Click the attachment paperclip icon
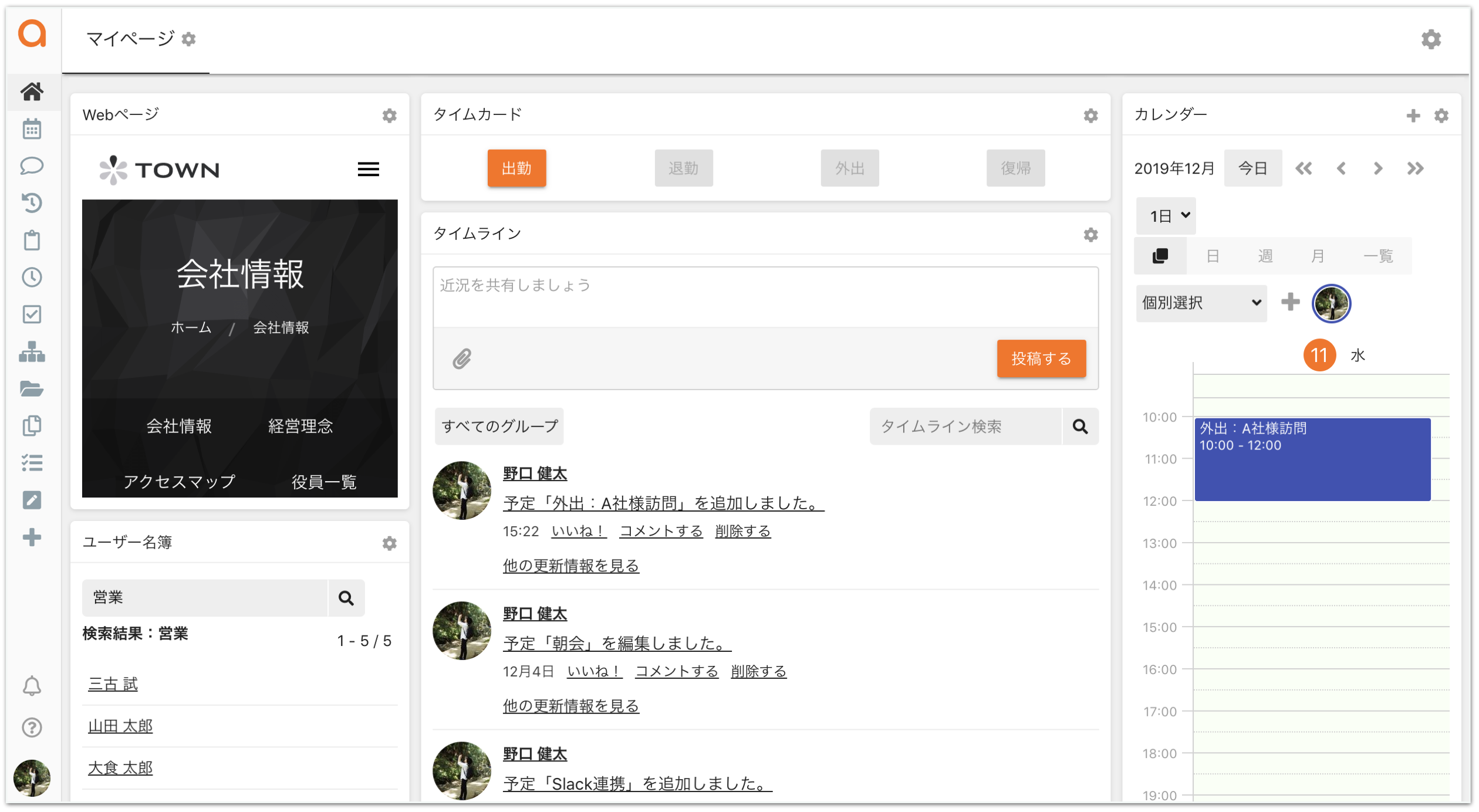The height and width of the screenshot is (812, 1479). coord(462,358)
